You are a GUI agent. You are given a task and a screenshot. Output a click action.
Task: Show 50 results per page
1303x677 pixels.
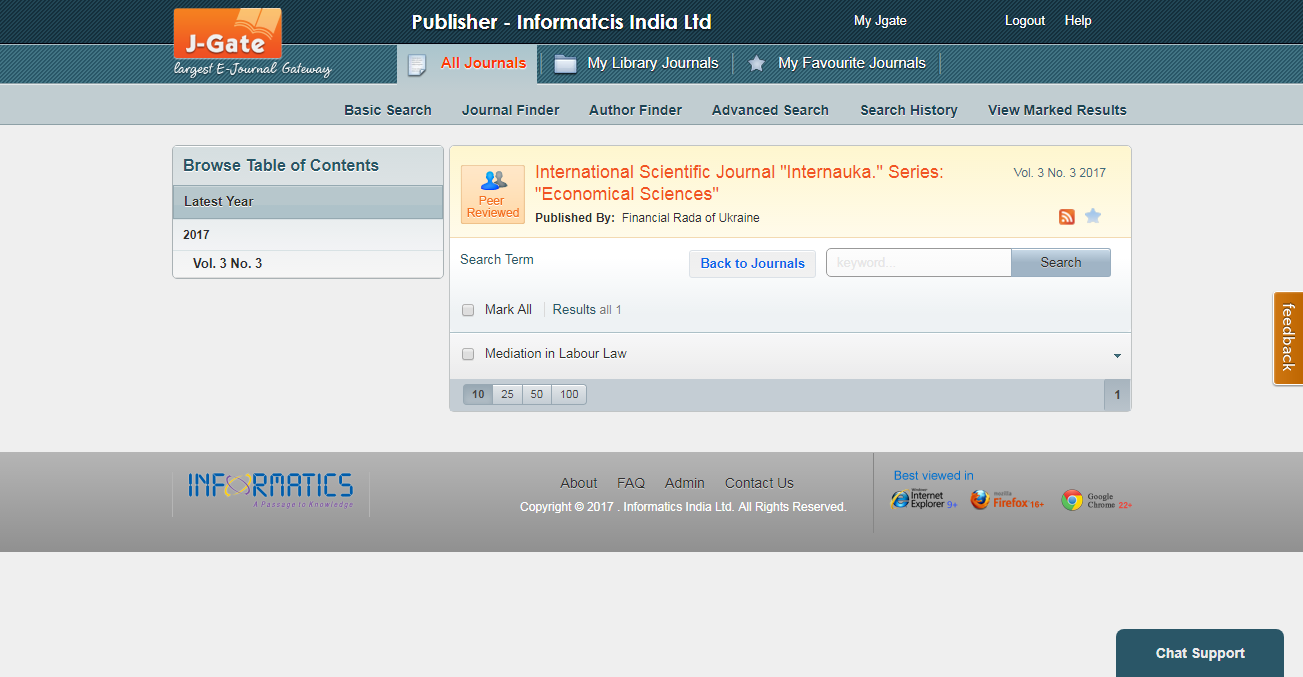pyautogui.click(x=537, y=394)
